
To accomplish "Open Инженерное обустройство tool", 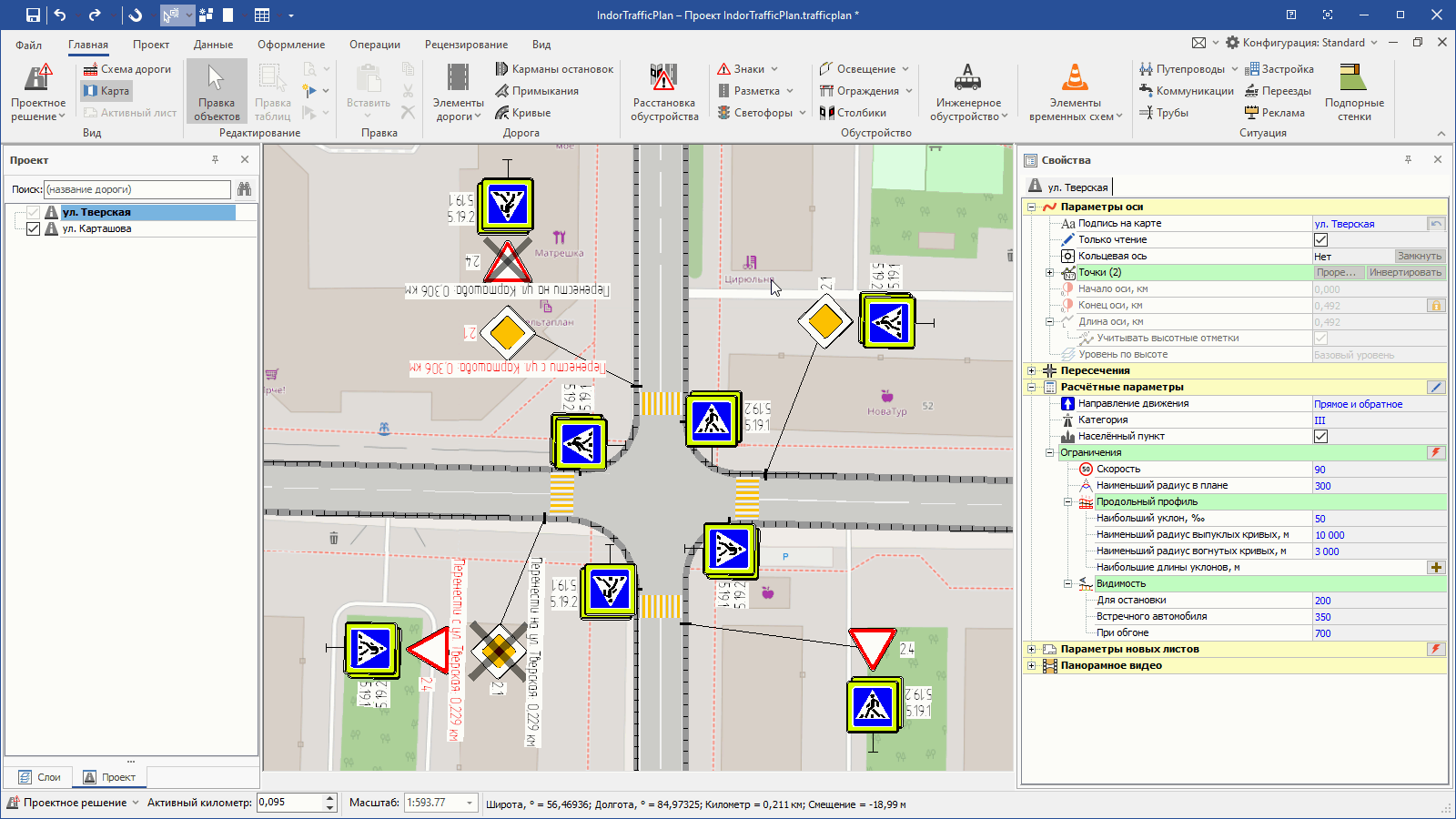I will (x=968, y=92).
